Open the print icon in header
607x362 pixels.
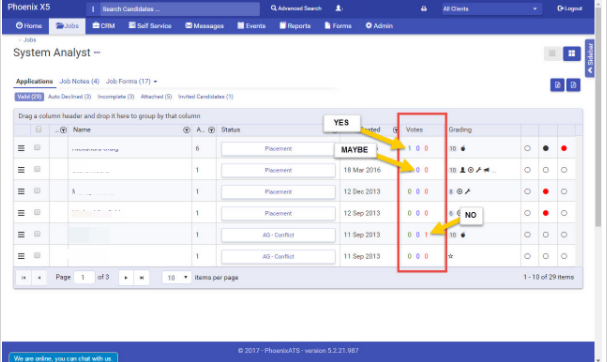424,9
